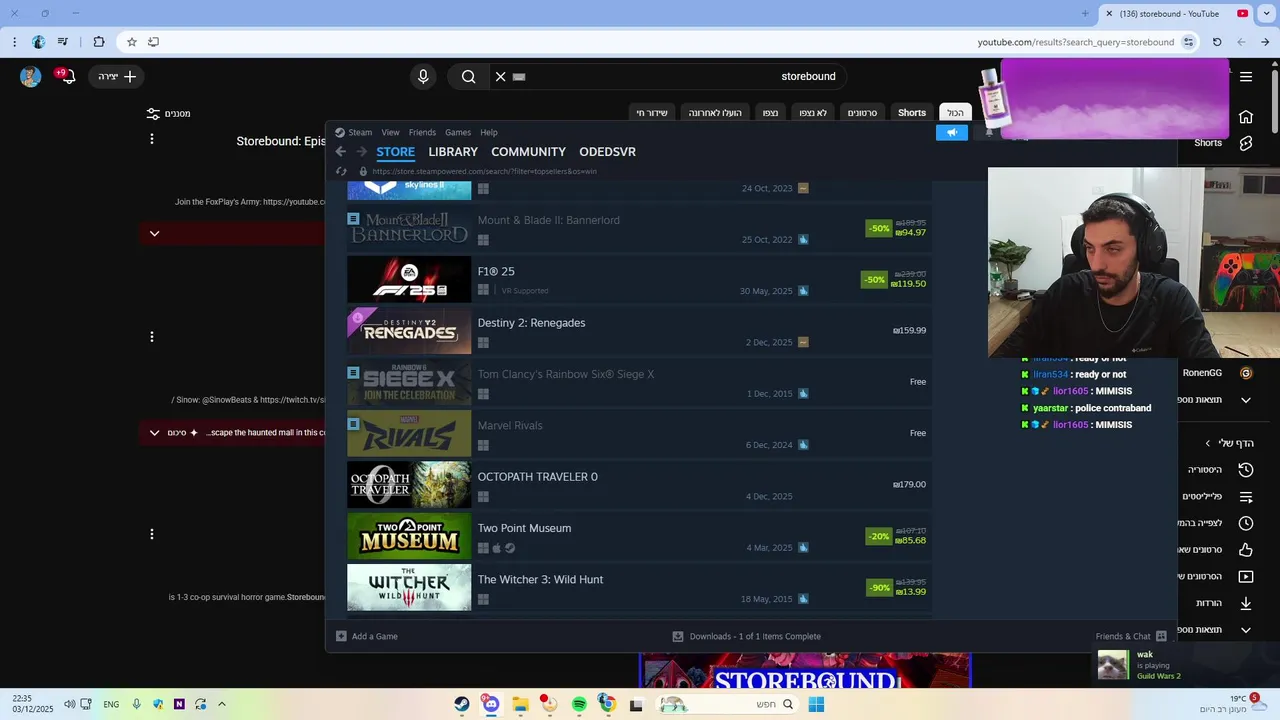Image resolution: width=1280 pixels, height=720 pixels.
Task: Open the Friends menu in Steam
Action: pos(422,132)
